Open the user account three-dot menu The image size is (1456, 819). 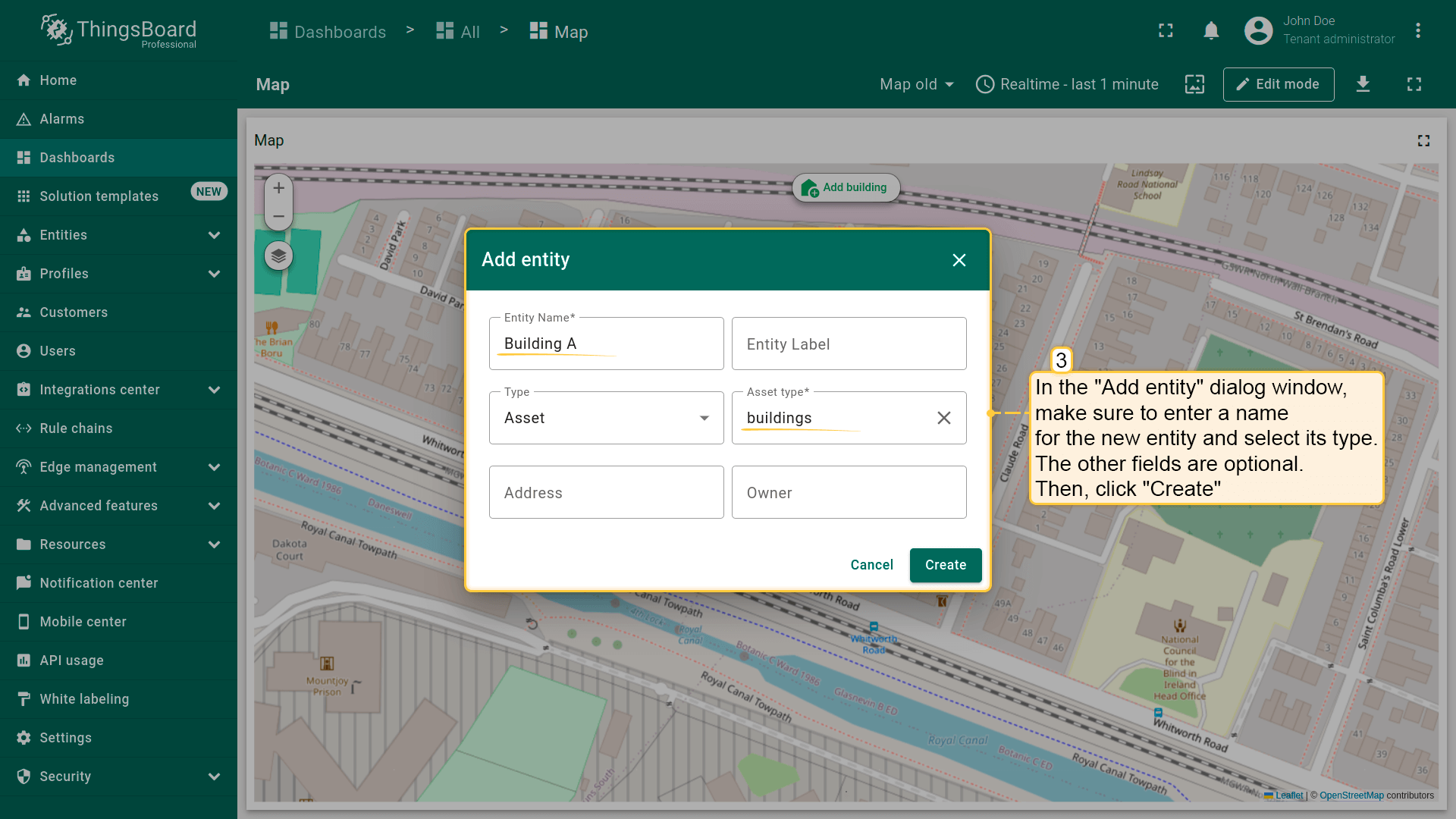(1417, 31)
